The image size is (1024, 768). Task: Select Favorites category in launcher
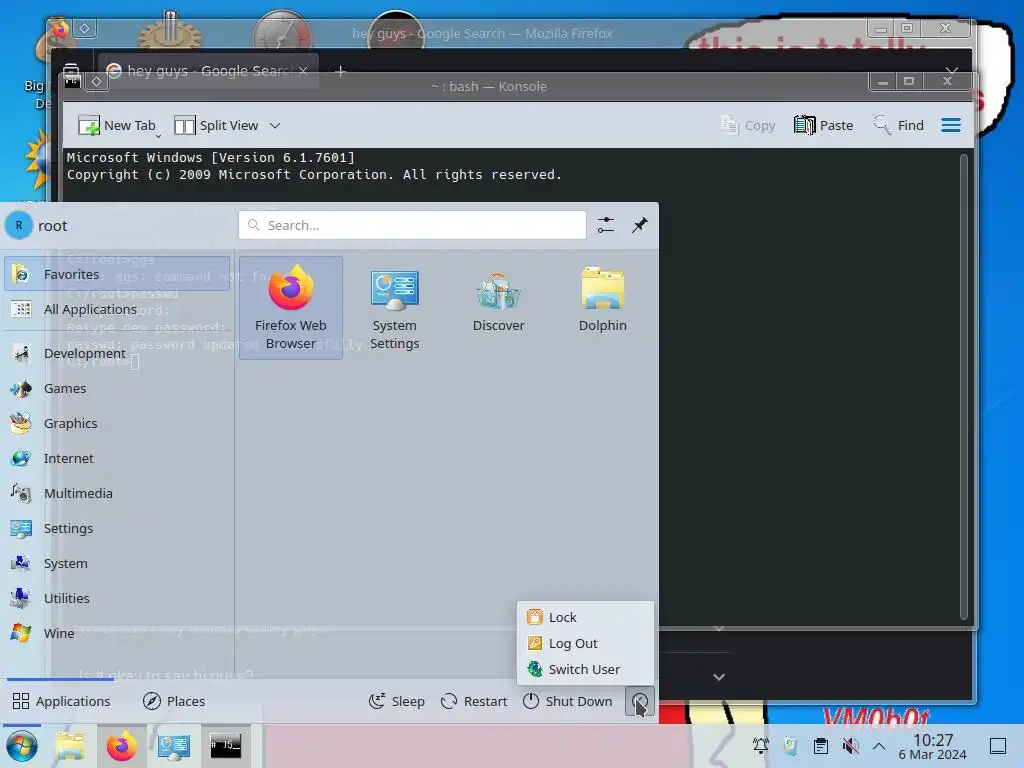pyautogui.click(x=117, y=274)
